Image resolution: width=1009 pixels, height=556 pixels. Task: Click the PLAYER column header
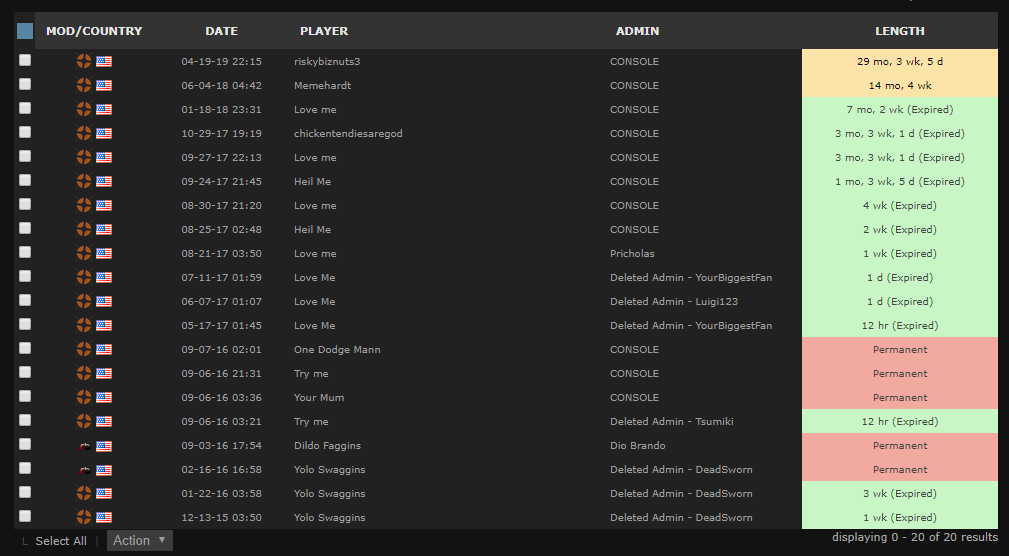tap(324, 31)
